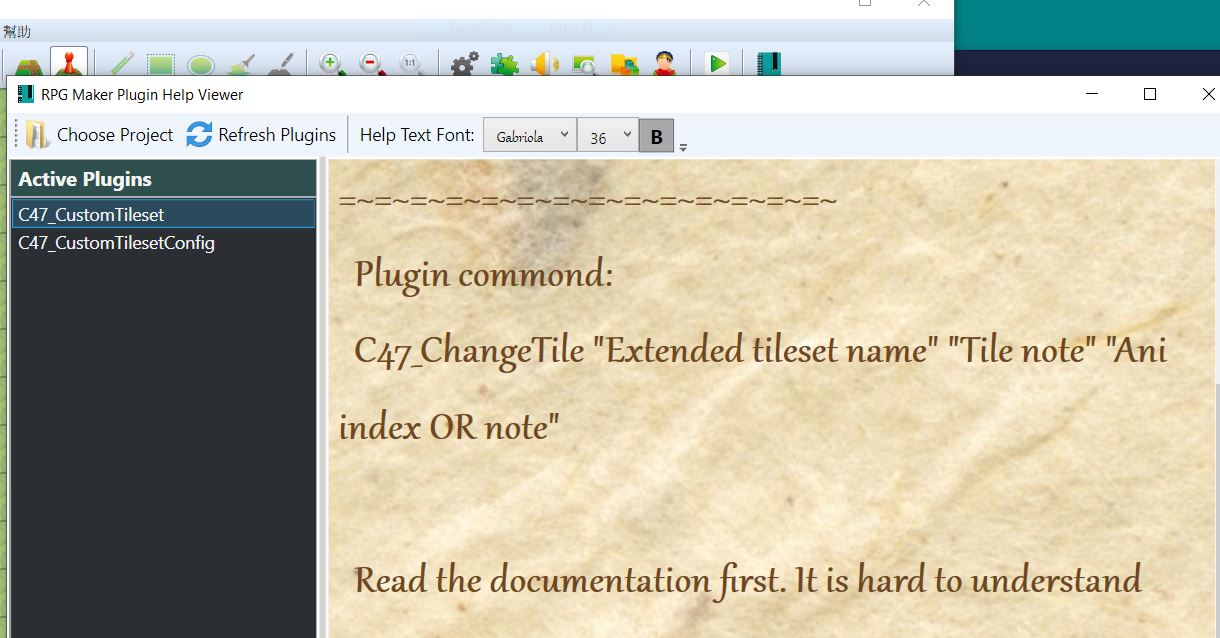Click the Active Plugins header
This screenshot has height=638, width=1220.
[x=163, y=179]
